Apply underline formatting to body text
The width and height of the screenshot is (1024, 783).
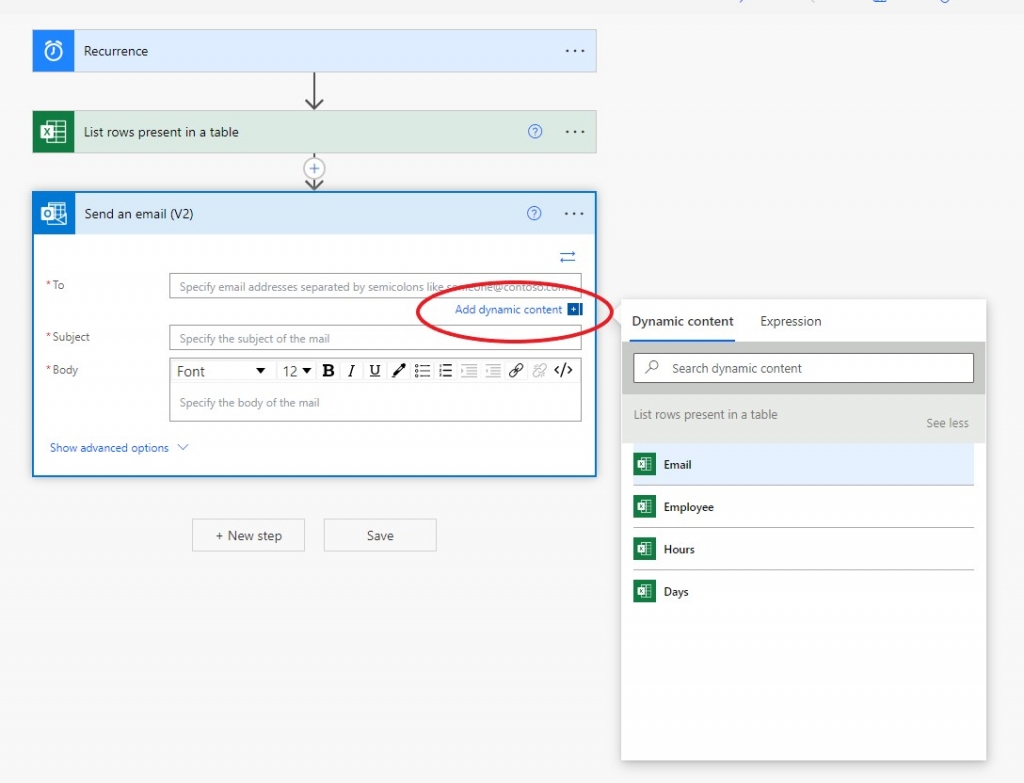click(x=375, y=370)
